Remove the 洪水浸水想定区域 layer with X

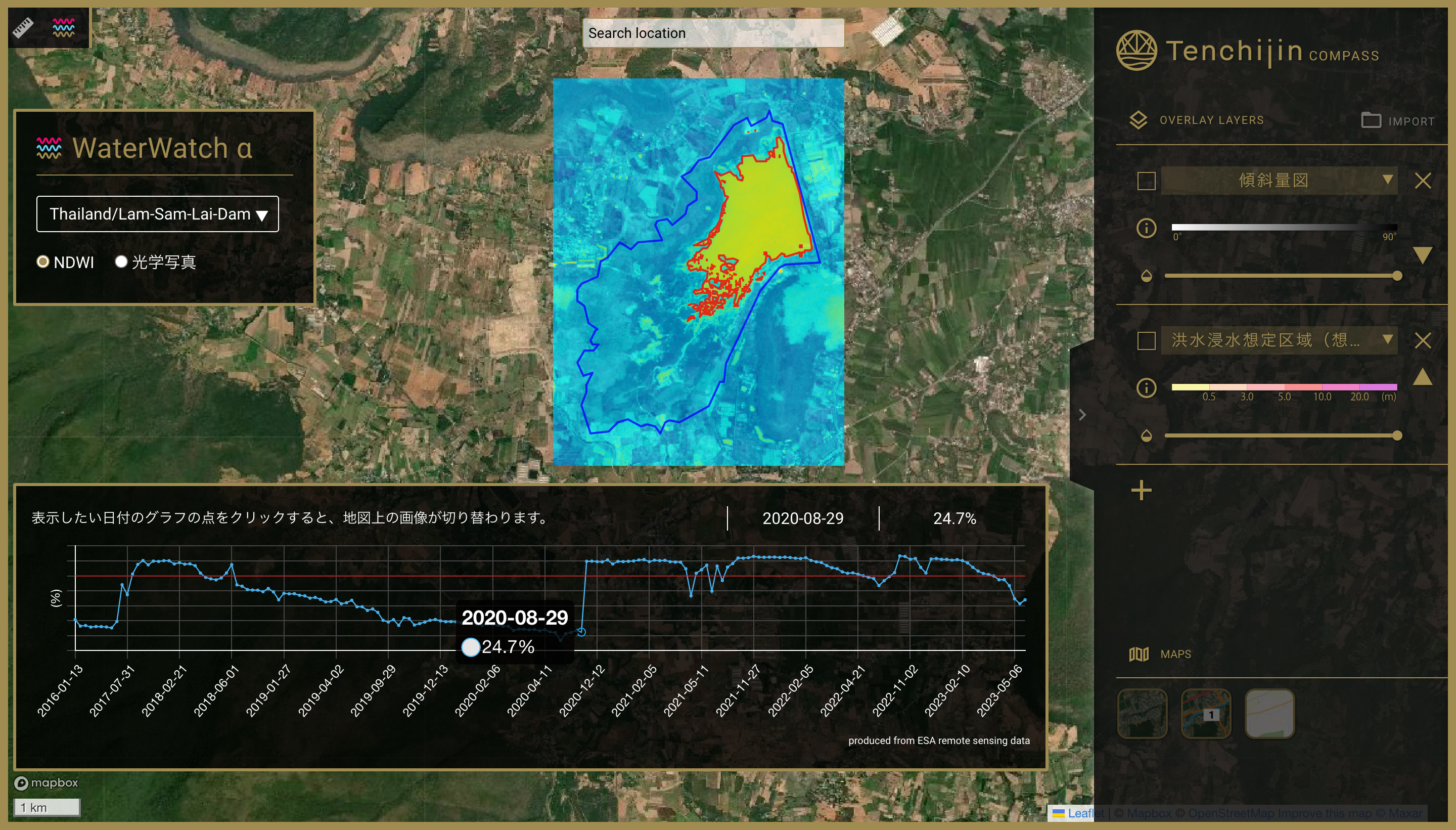1423,340
